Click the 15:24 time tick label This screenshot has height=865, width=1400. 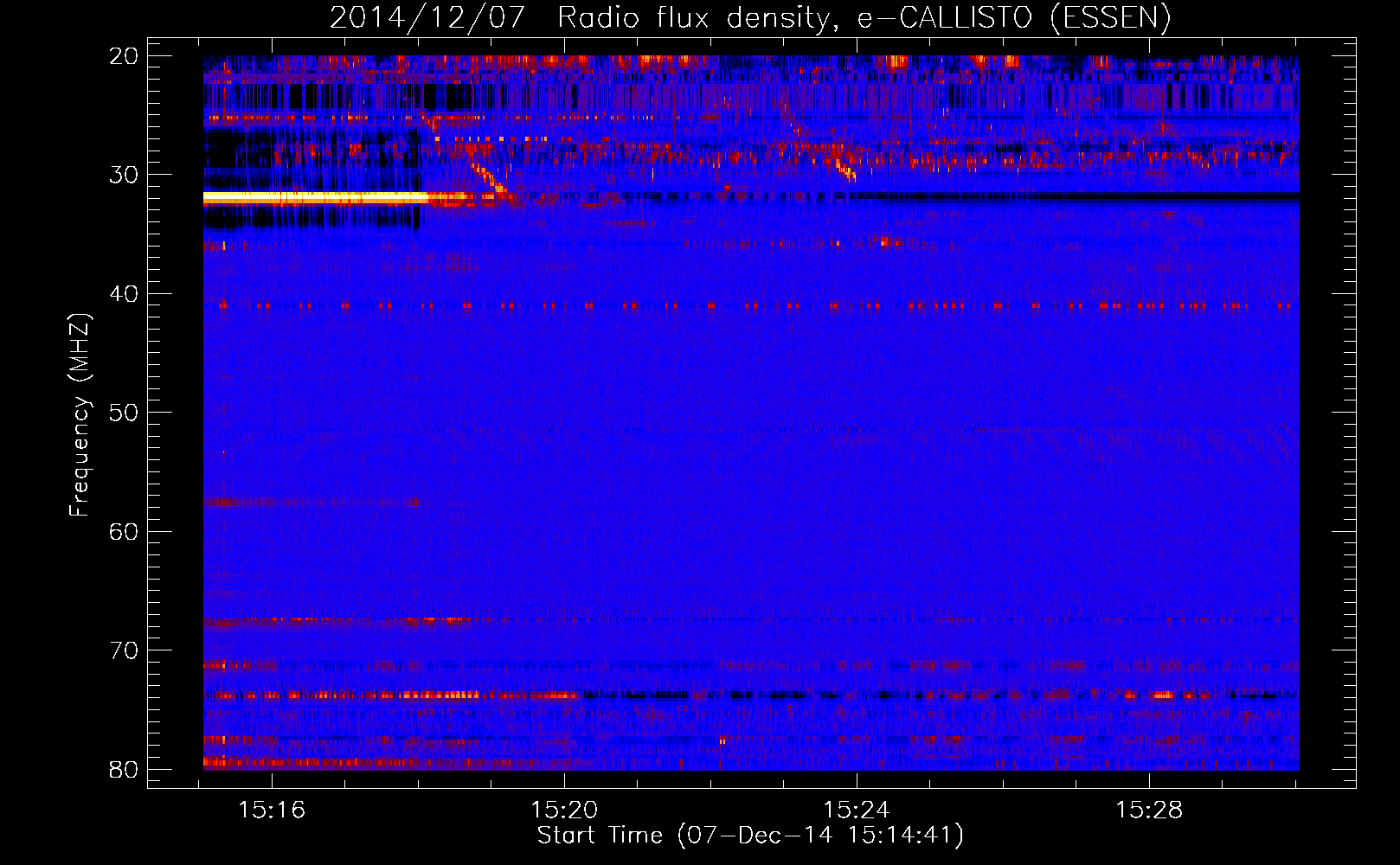pyautogui.click(x=857, y=811)
